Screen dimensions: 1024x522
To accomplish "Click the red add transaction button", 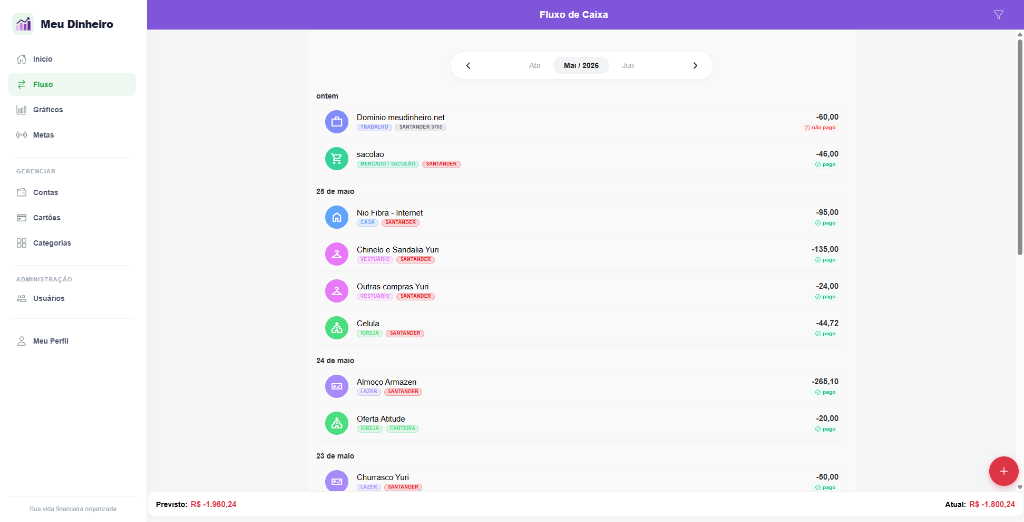I will pyautogui.click(x=1003, y=471).
